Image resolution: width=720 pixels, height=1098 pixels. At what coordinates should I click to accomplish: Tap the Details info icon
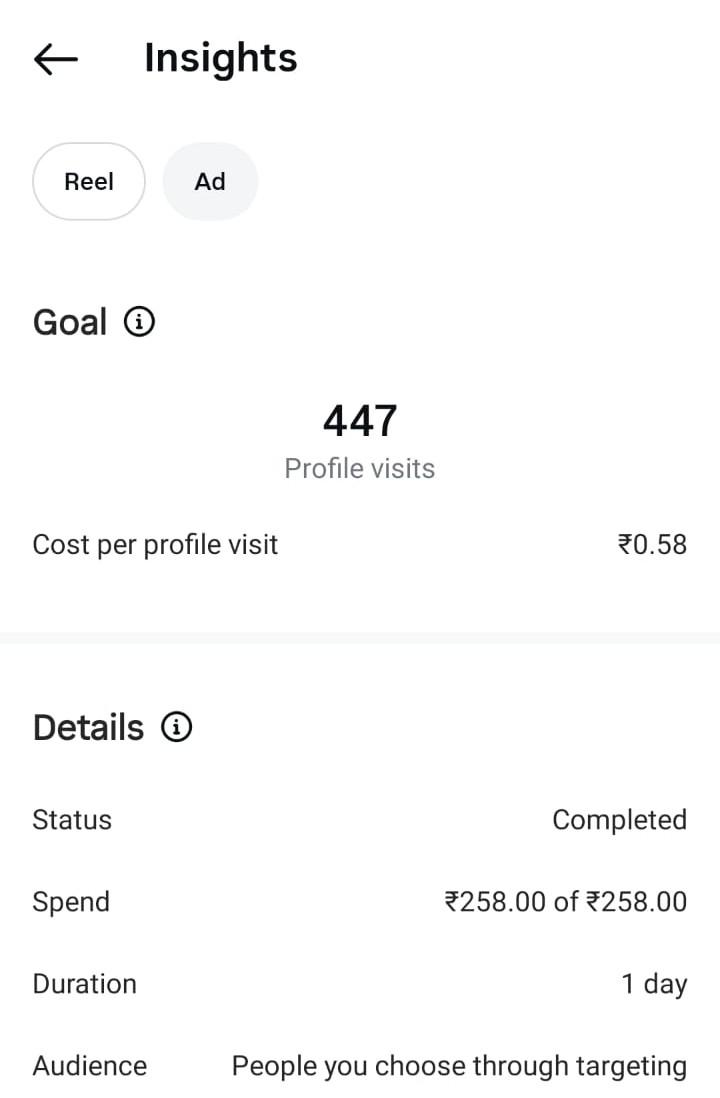coord(177,727)
